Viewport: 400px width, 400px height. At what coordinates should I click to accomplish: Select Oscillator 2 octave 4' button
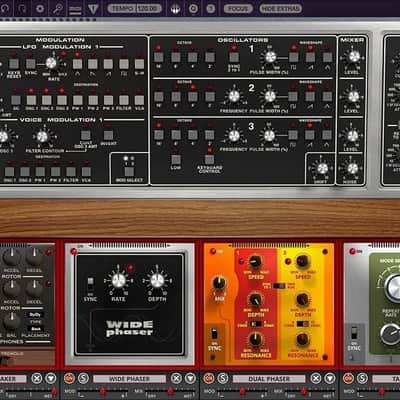tap(193, 96)
